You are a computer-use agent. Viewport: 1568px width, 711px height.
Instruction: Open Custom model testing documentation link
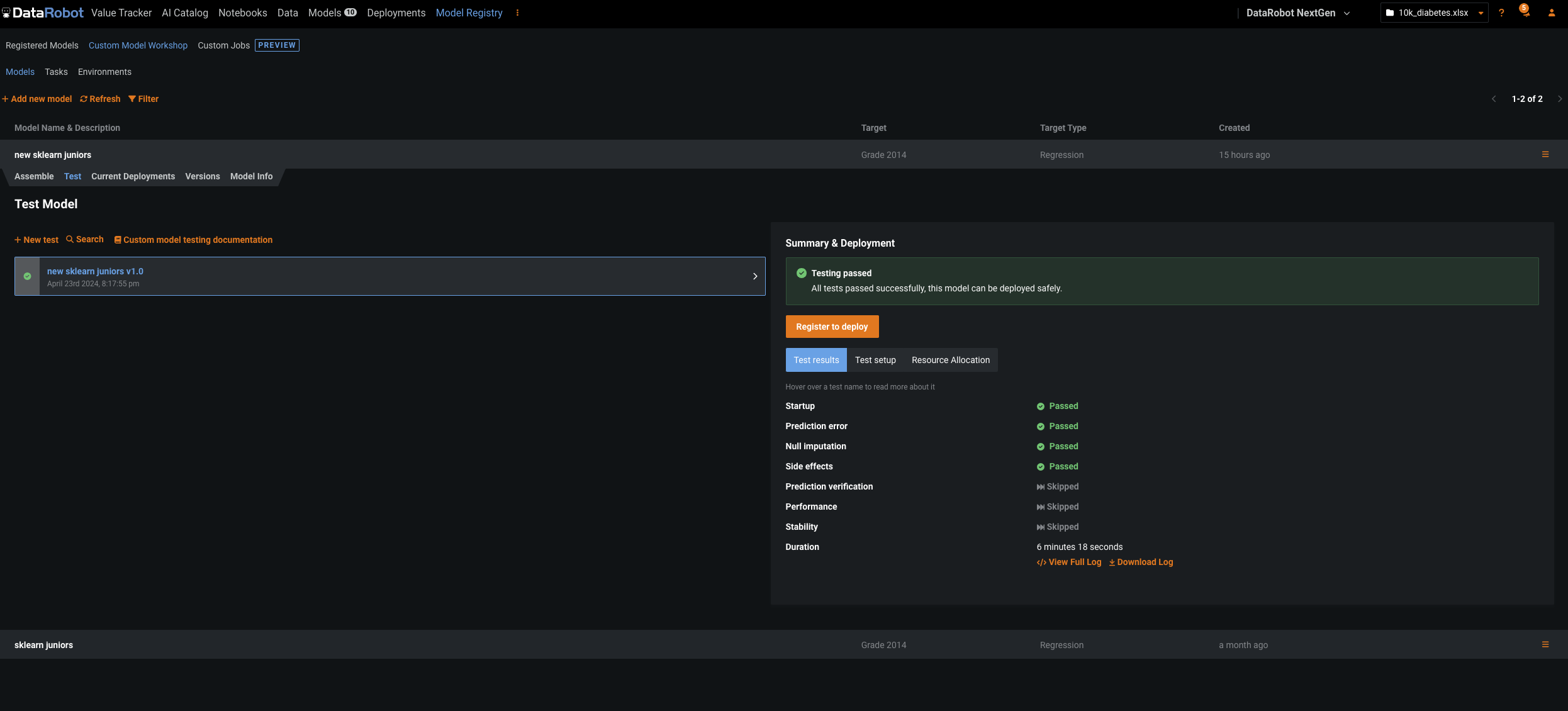click(x=193, y=240)
